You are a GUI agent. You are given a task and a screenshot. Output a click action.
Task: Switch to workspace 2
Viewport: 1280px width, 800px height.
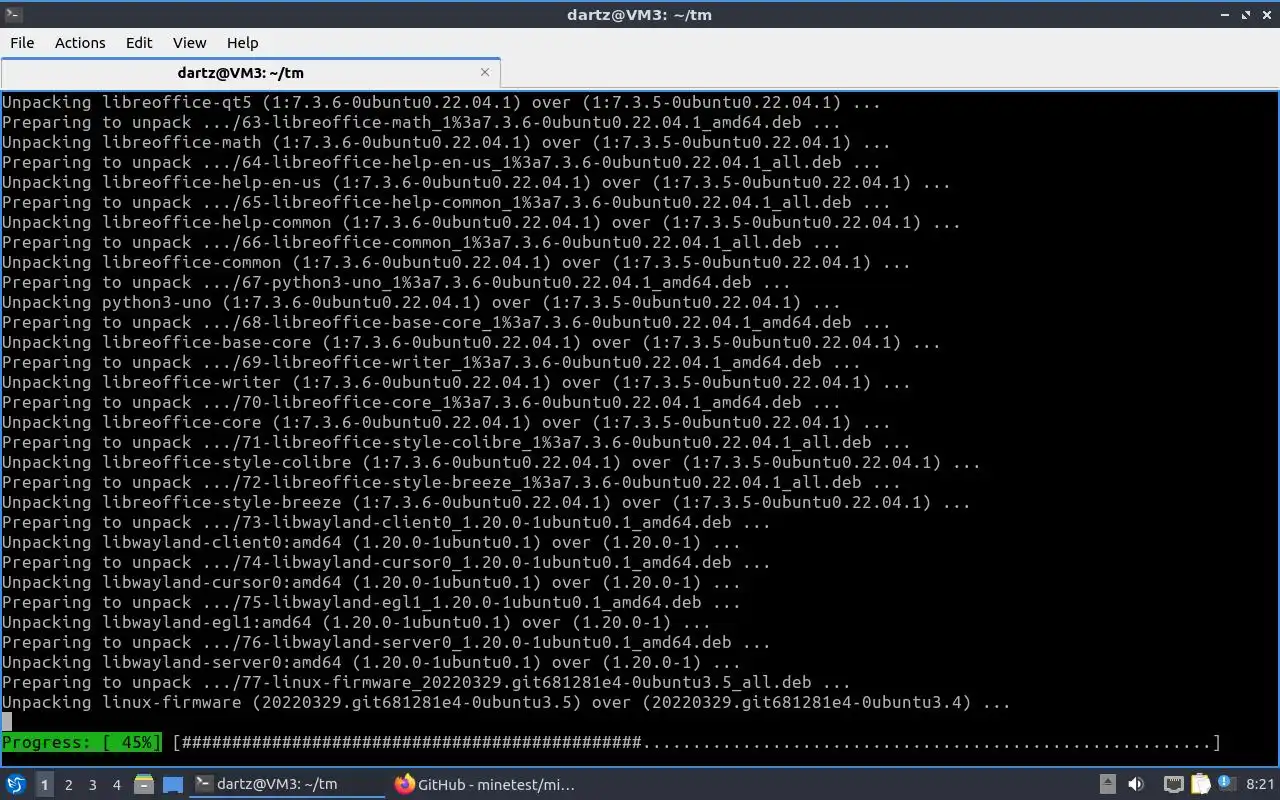68,785
